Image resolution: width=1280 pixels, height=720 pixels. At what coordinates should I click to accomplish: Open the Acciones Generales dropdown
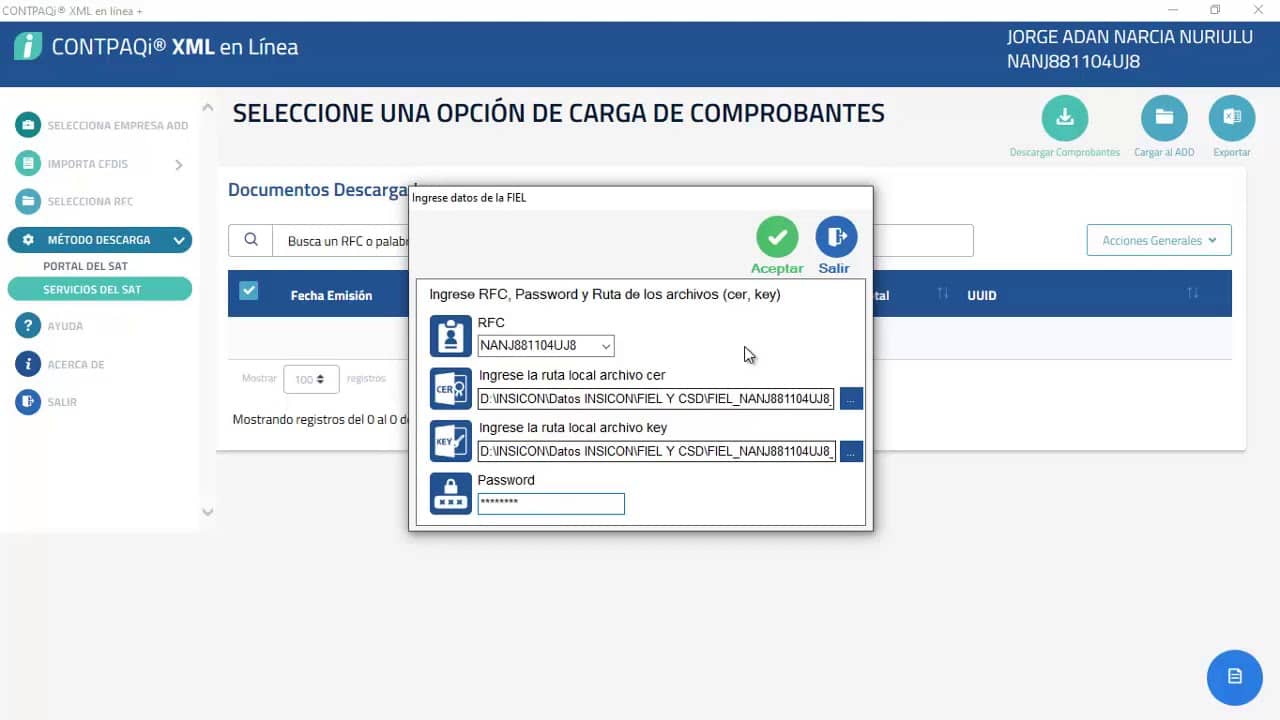coord(1159,240)
